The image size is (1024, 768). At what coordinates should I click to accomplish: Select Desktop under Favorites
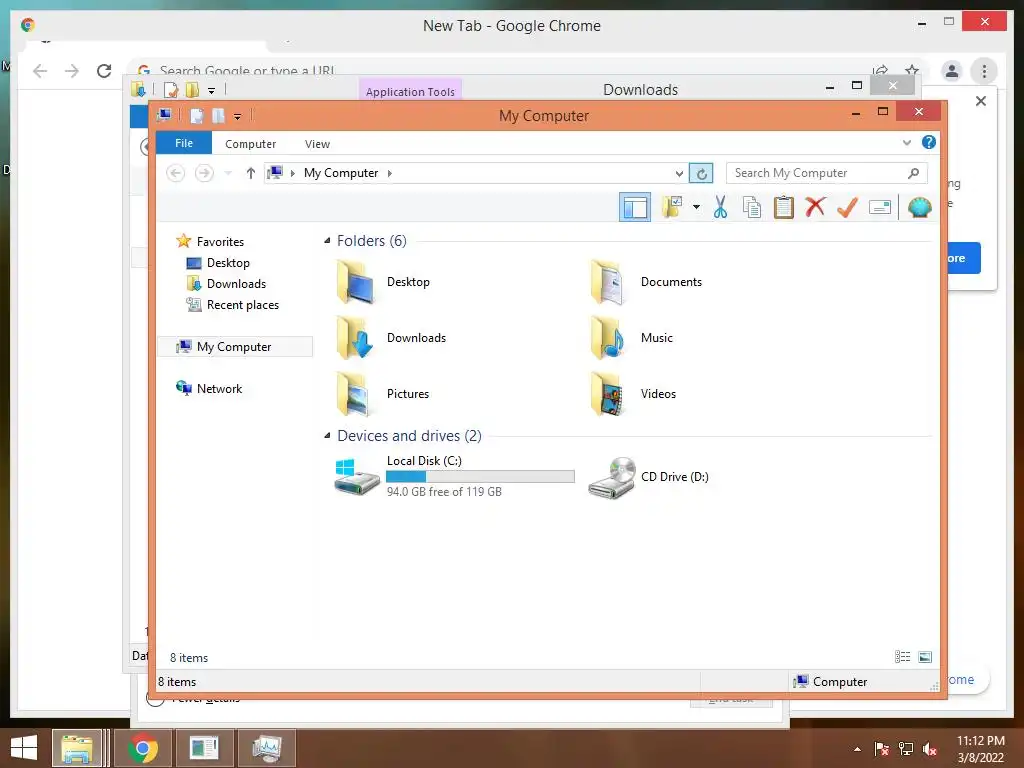(227, 263)
